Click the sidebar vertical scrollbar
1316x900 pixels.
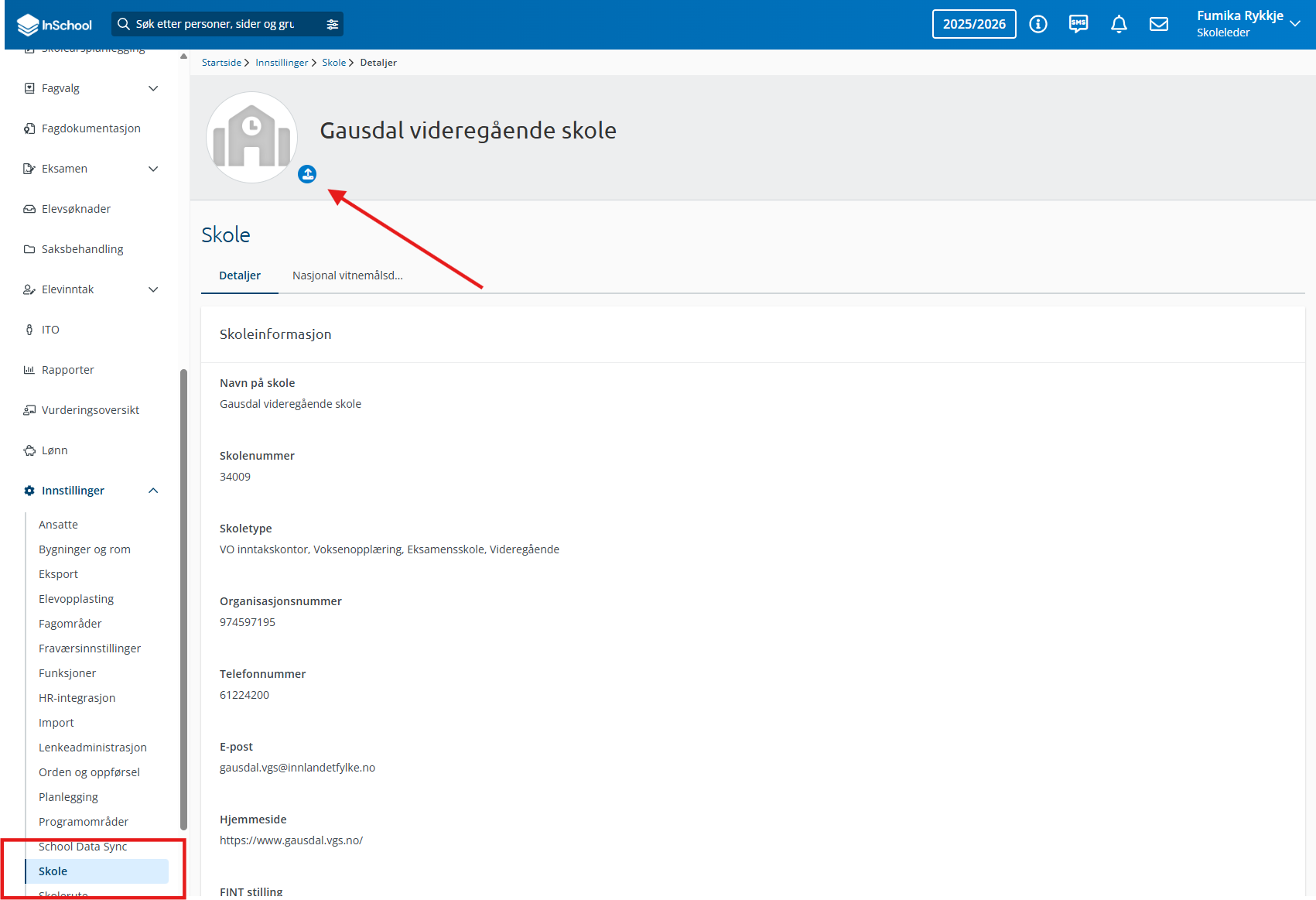point(183,599)
